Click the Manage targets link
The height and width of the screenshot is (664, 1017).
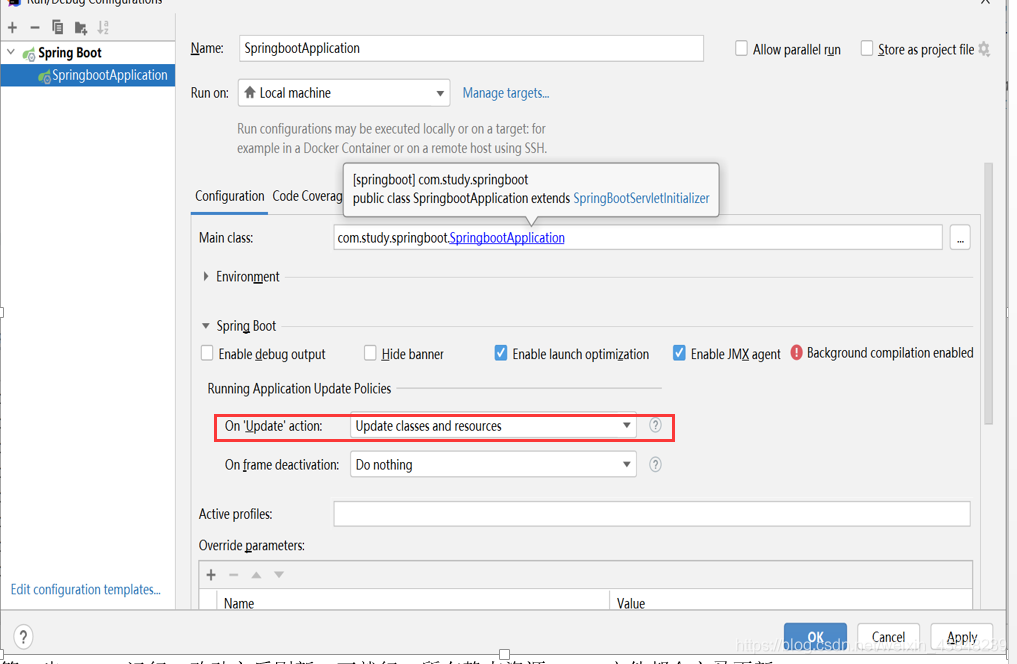[506, 93]
